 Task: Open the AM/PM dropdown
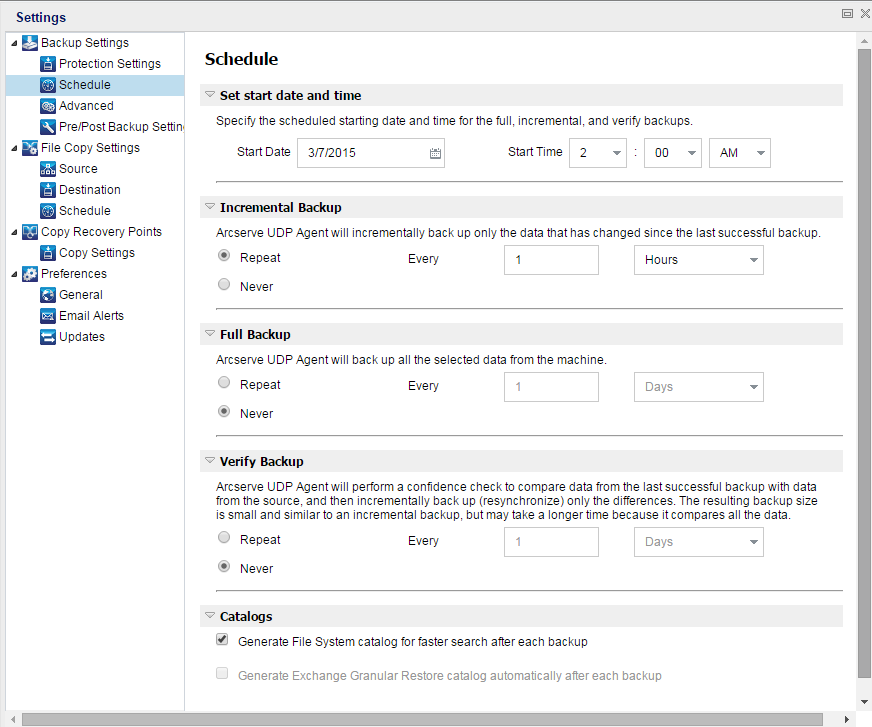point(739,153)
